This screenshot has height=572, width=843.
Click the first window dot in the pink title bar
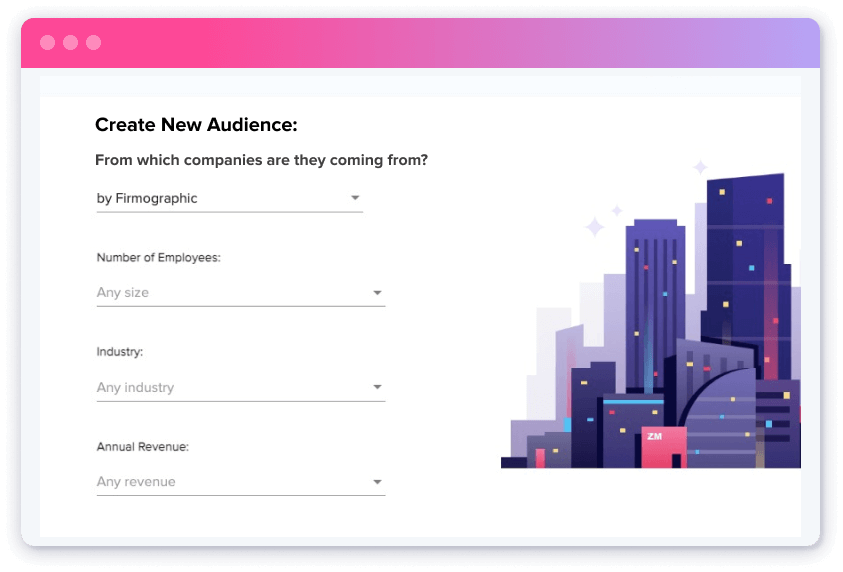(47, 42)
